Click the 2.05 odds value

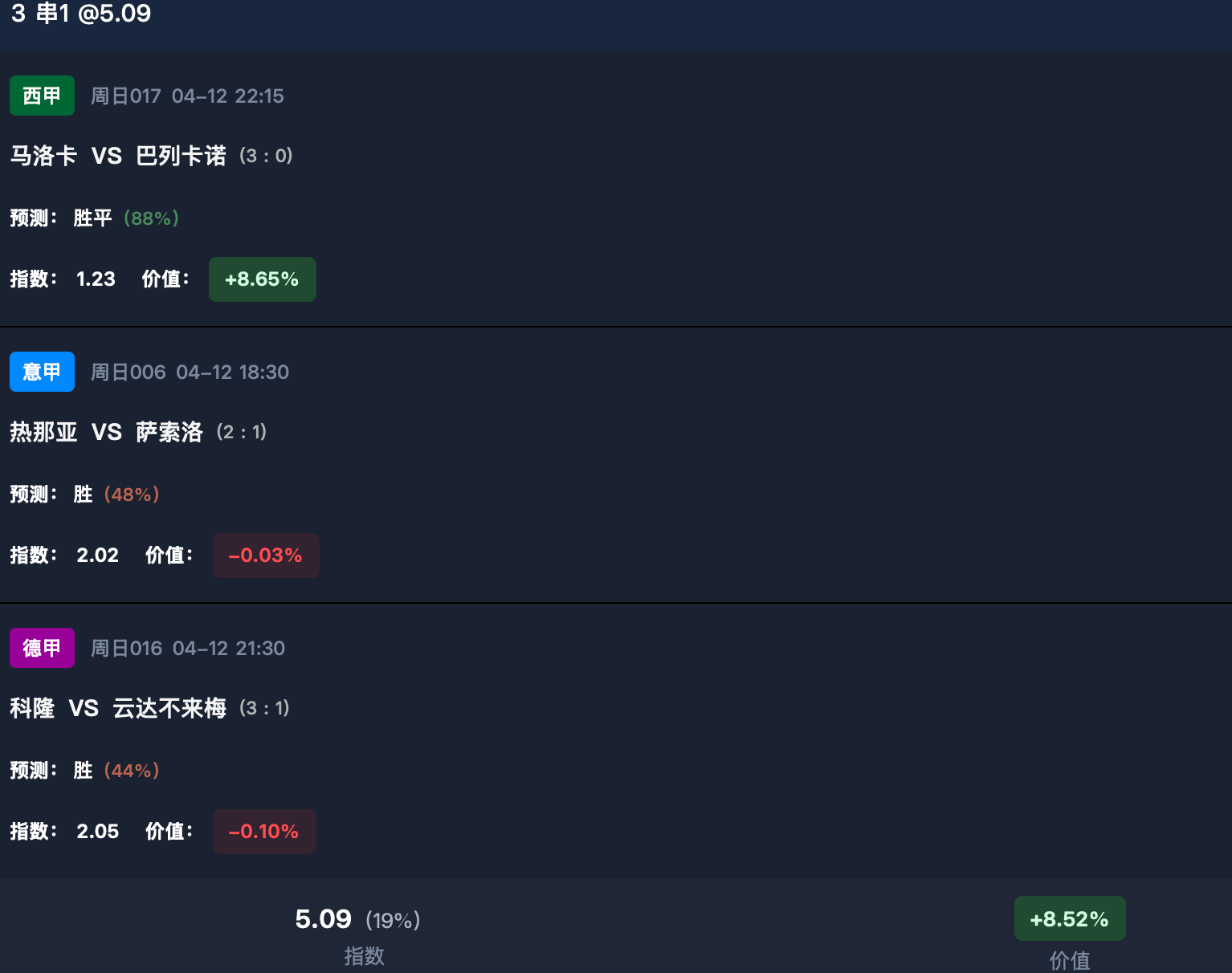97,832
